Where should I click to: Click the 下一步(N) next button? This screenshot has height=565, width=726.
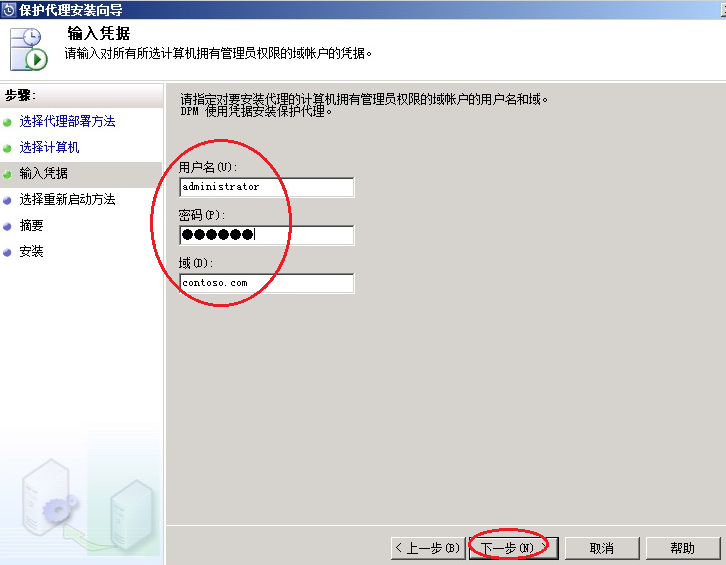513,548
